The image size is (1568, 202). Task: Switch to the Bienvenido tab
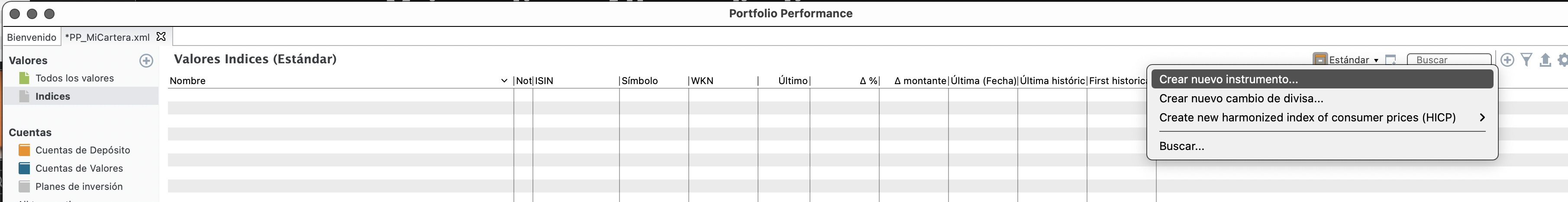32,37
